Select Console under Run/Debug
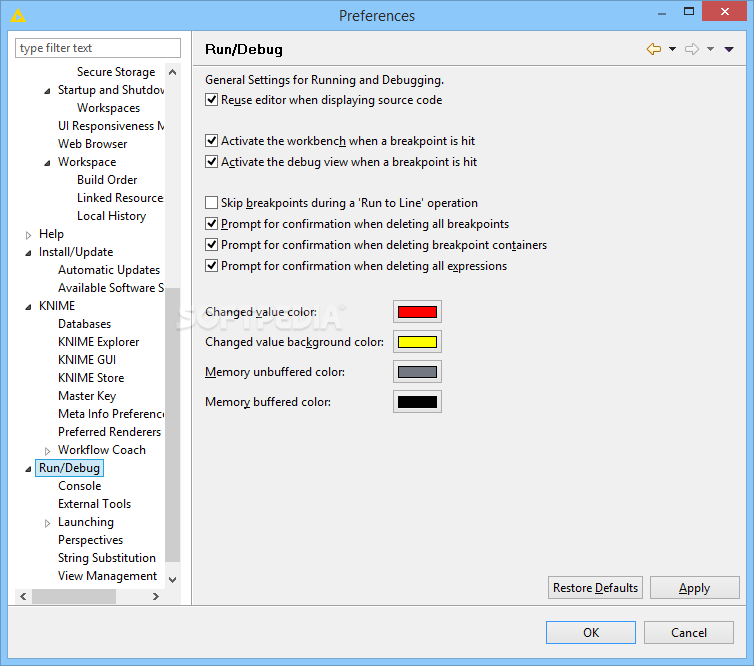754x666 pixels. coord(79,486)
